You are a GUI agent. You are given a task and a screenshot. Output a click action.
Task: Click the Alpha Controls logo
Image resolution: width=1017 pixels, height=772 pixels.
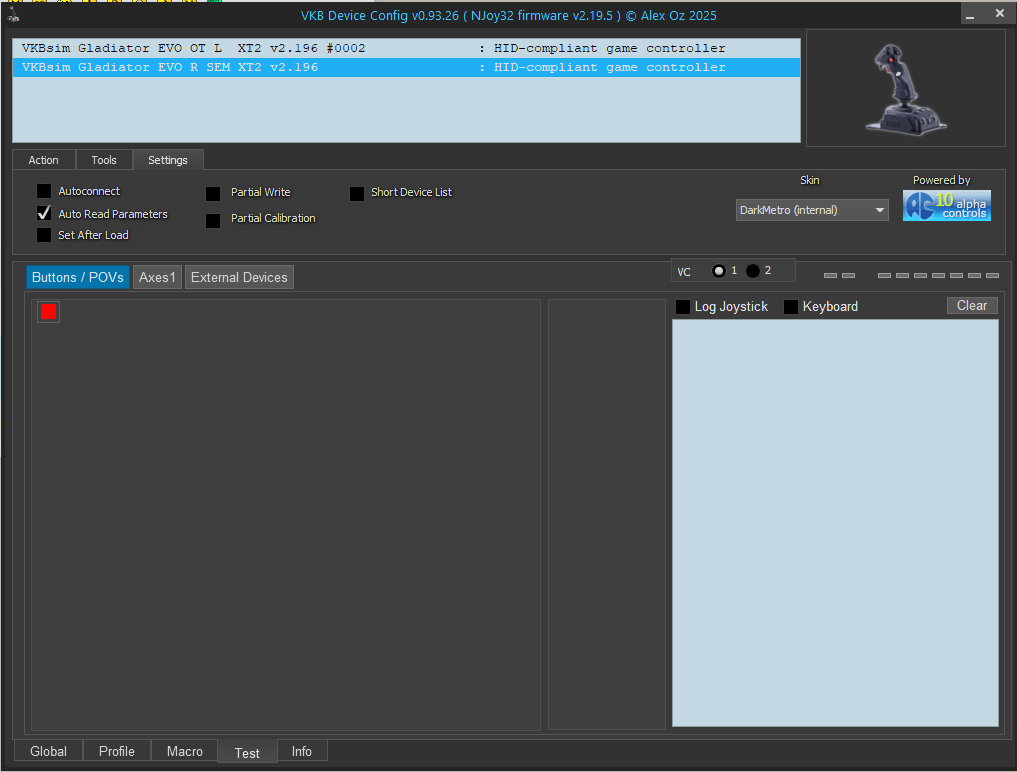click(946, 206)
